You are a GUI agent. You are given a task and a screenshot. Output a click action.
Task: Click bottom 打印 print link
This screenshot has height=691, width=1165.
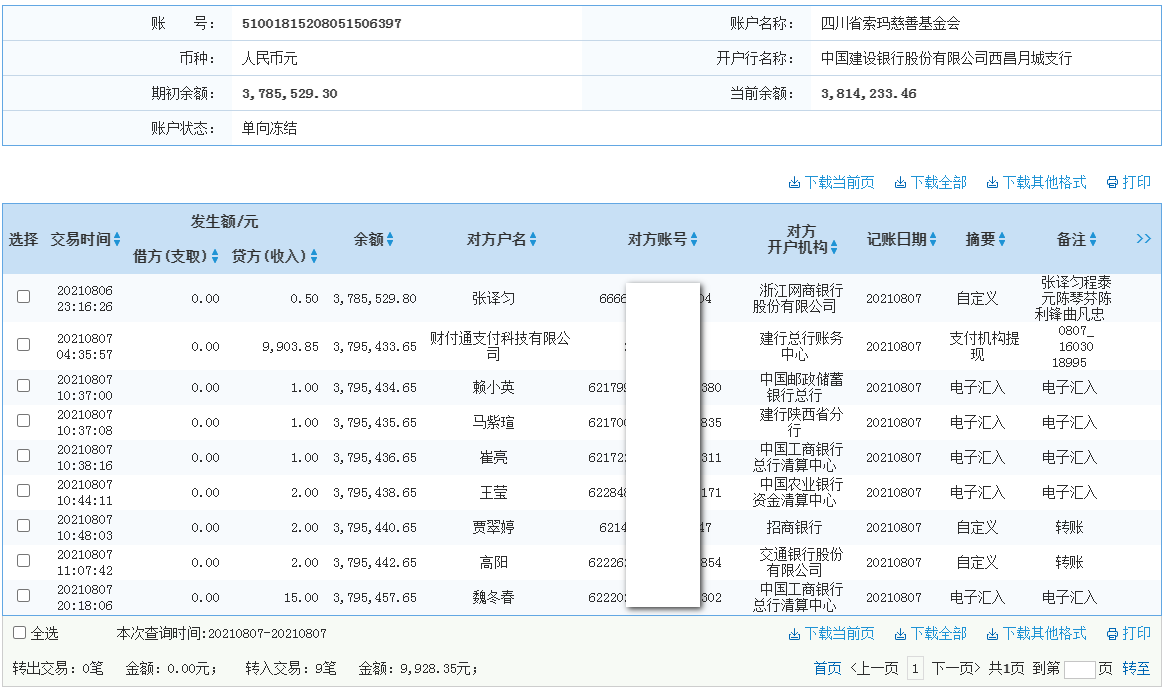(x=1129, y=634)
